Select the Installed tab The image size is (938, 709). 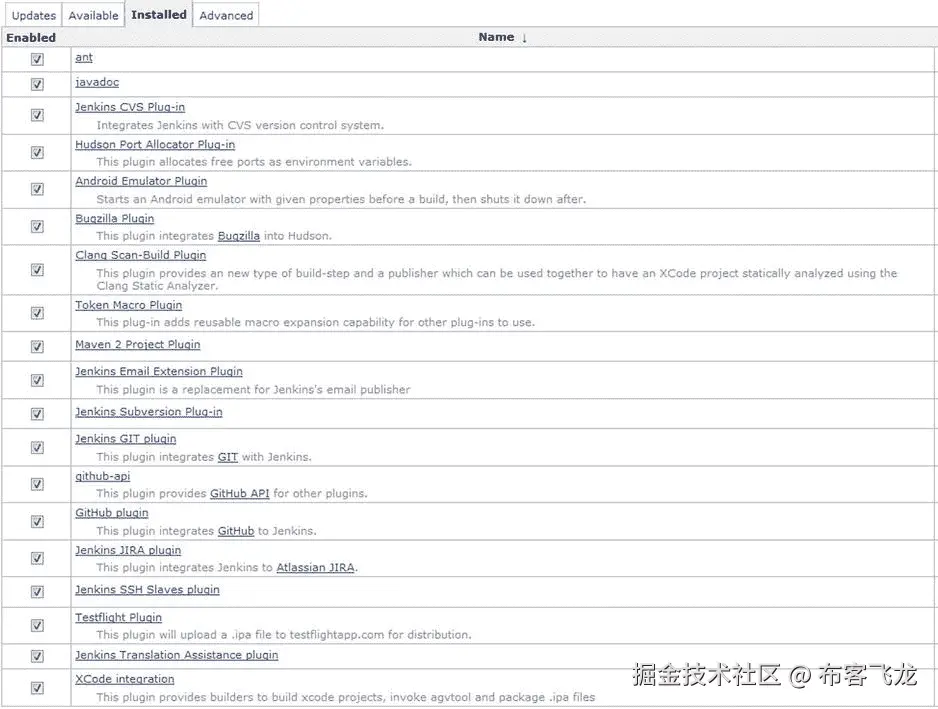(x=159, y=14)
